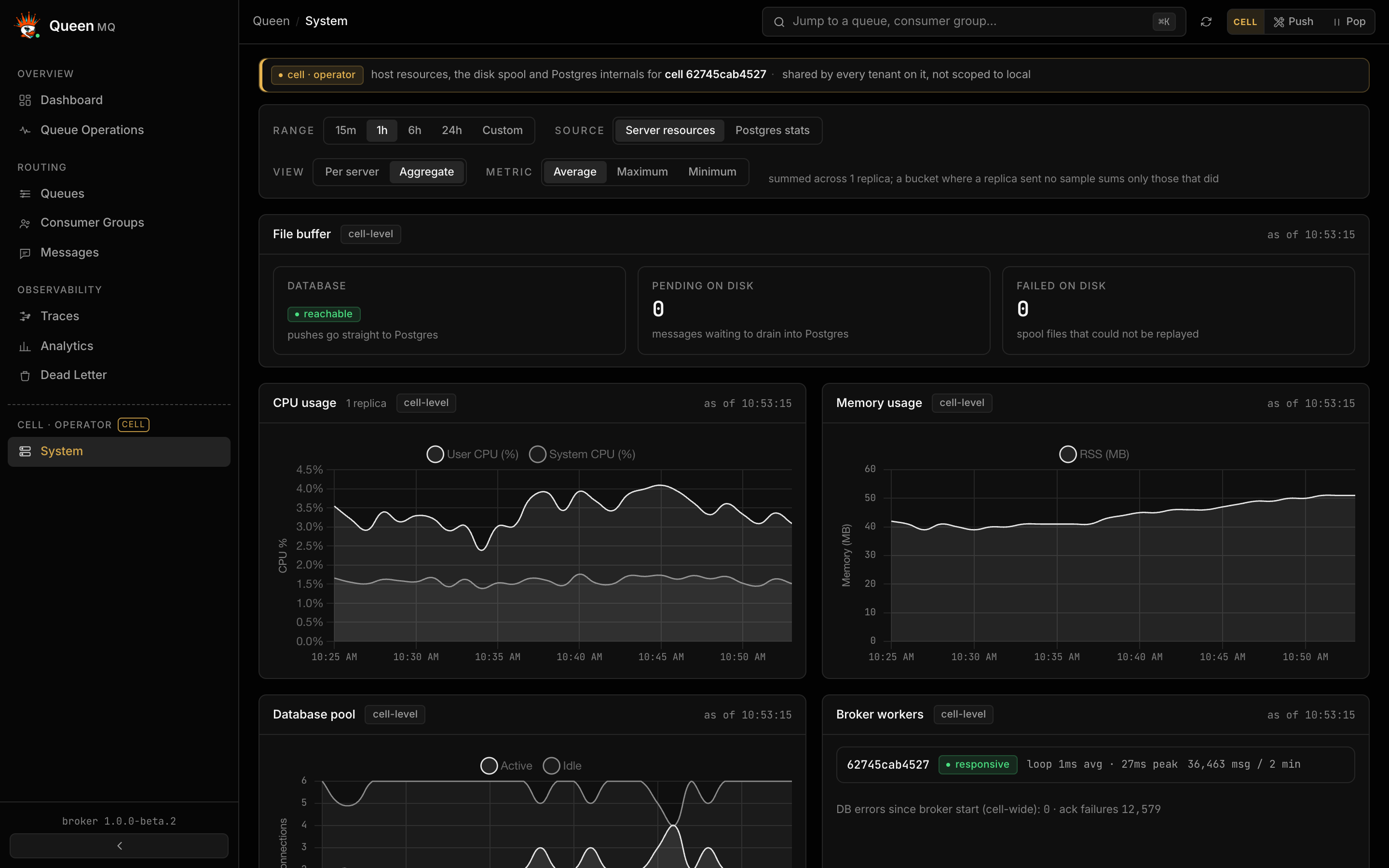Choose the Custom range option

pos(502,130)
